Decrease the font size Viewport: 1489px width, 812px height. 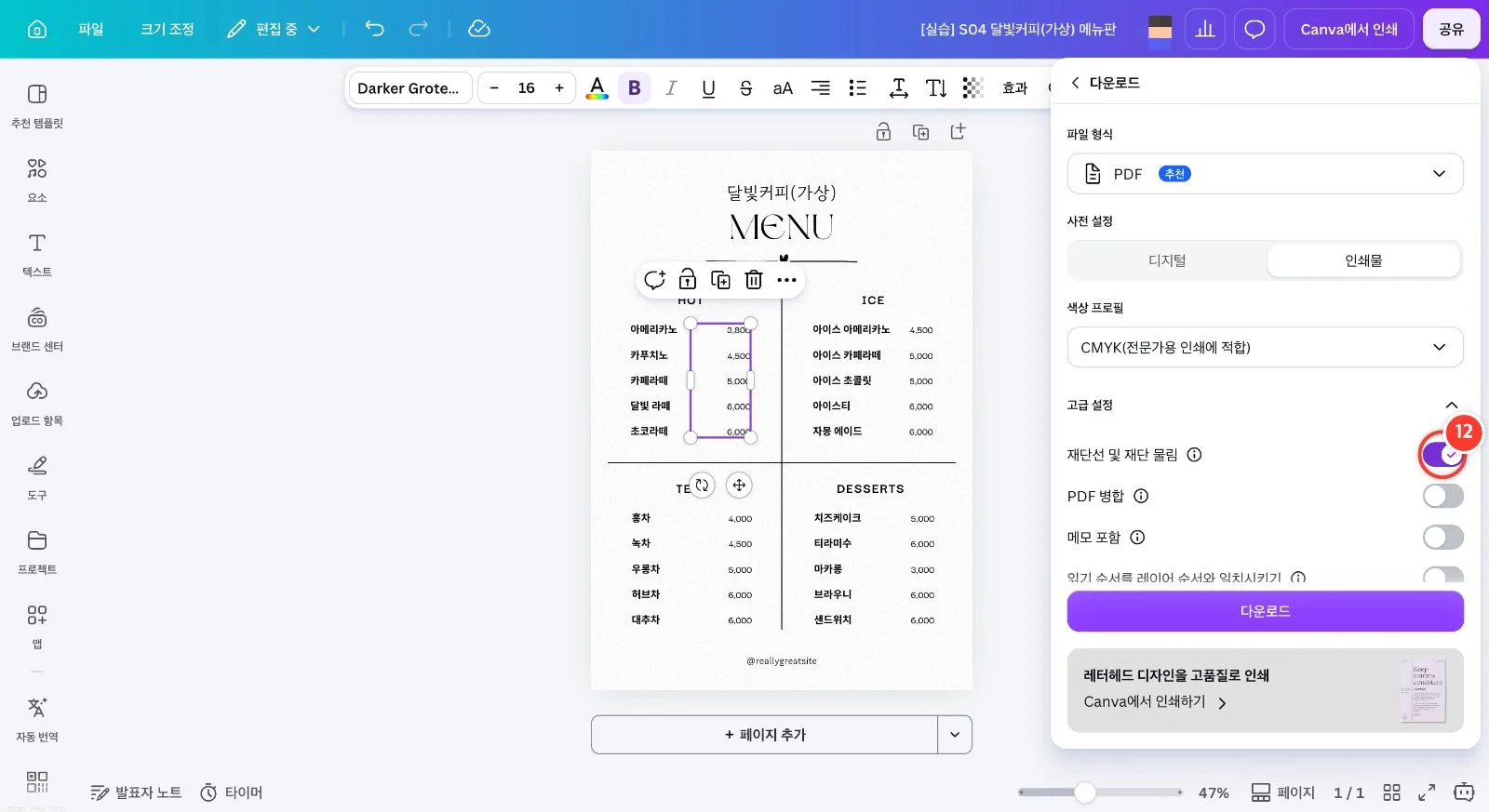point(494,88)
